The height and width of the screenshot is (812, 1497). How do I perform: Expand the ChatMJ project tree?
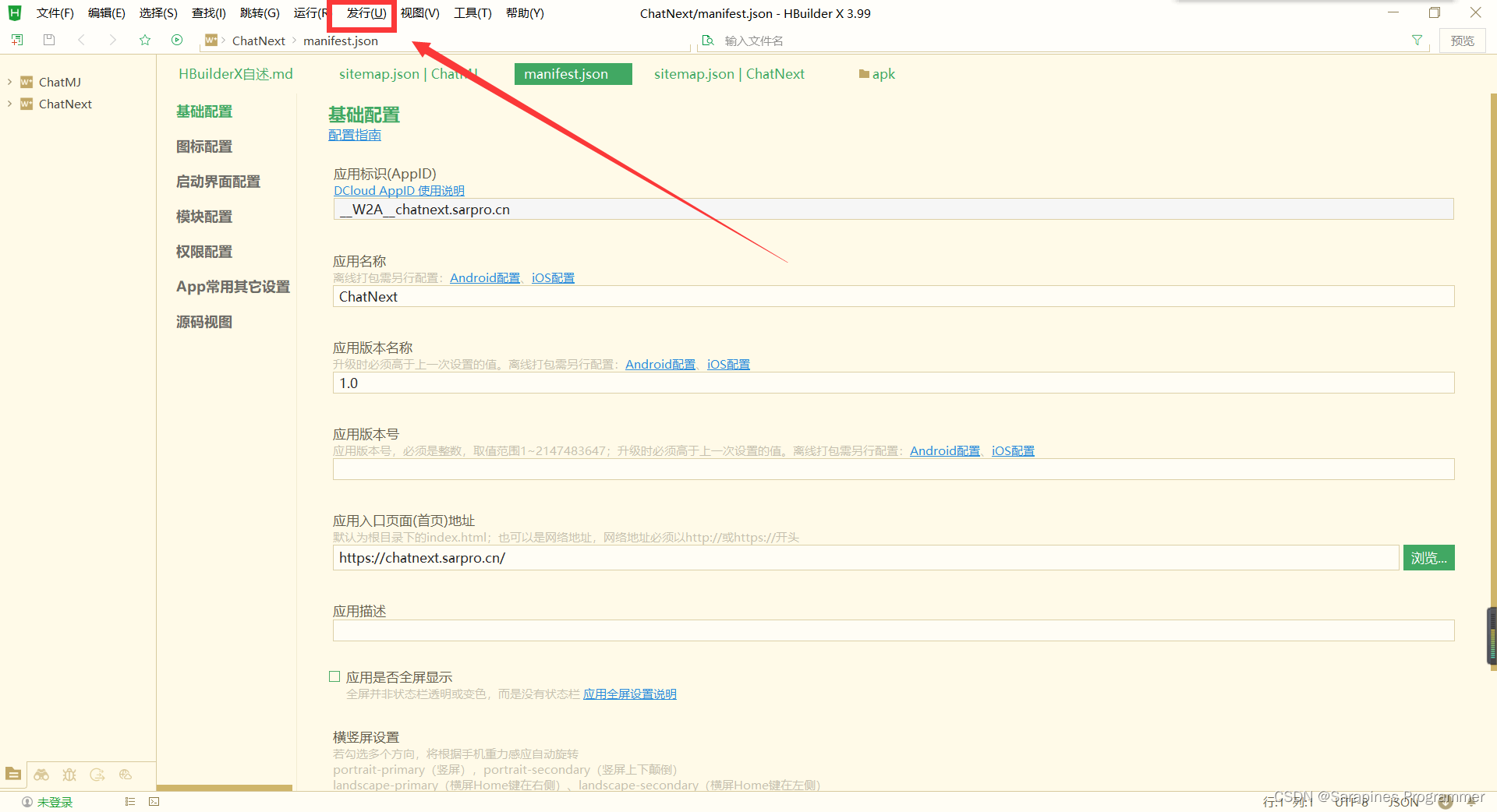tap(9, 82)
